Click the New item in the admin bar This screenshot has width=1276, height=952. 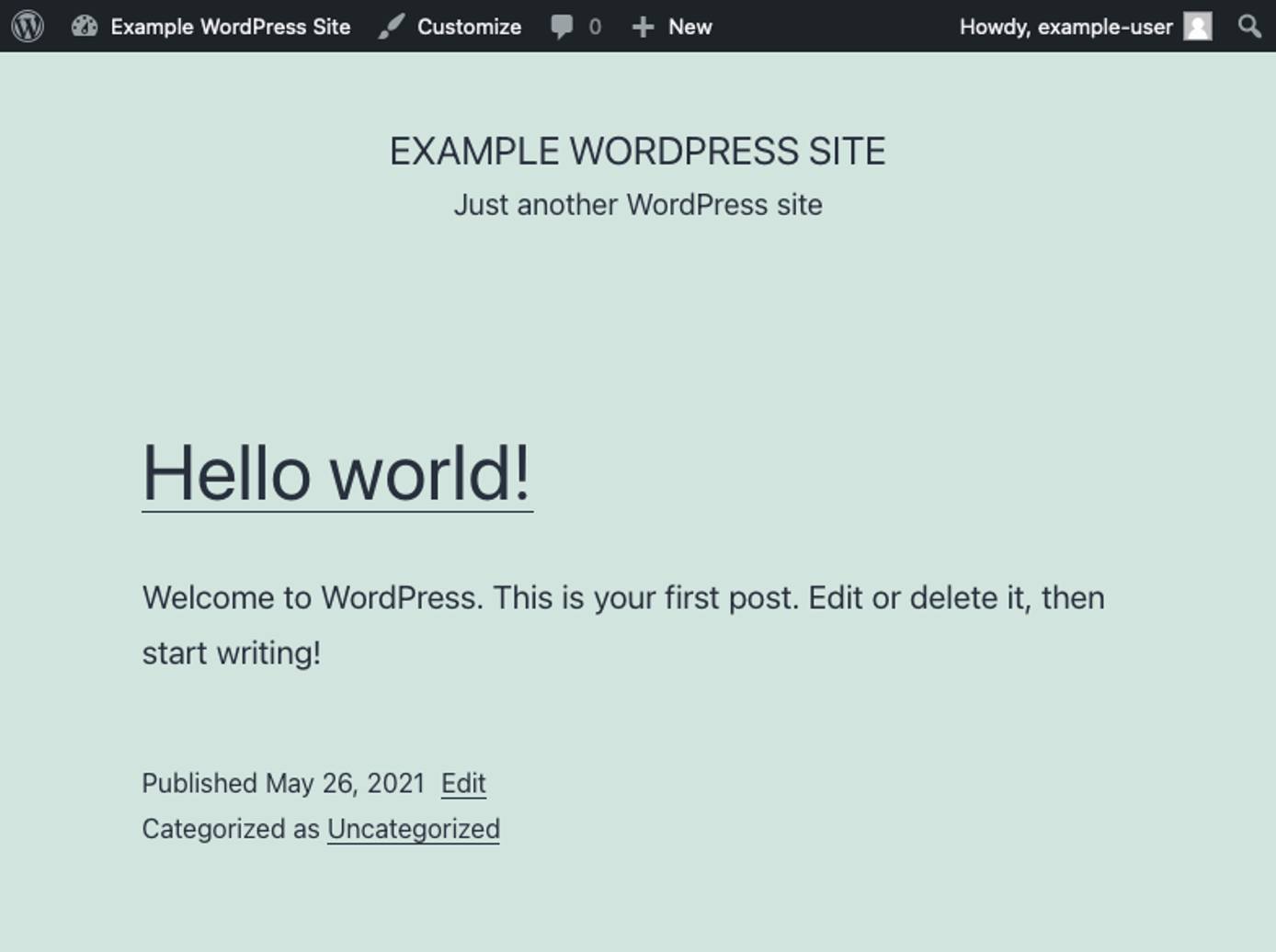point(689,27)
